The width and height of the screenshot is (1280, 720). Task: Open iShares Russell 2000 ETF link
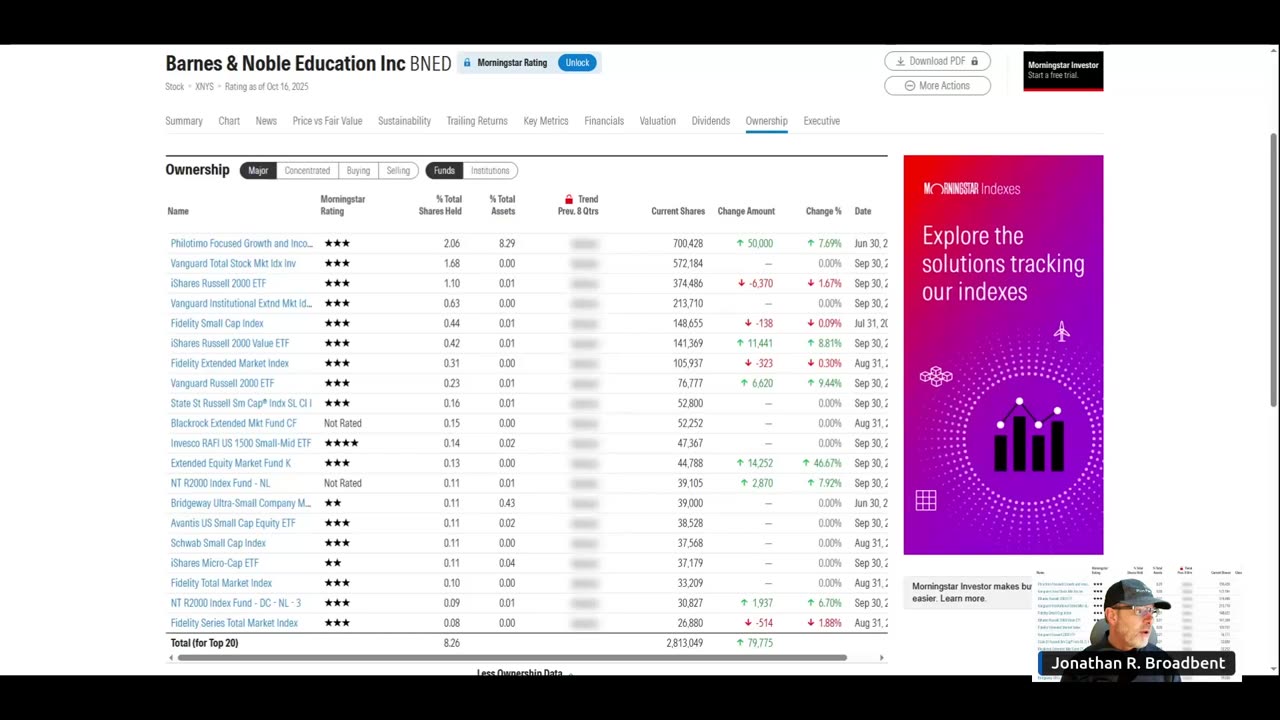(218, 283)
